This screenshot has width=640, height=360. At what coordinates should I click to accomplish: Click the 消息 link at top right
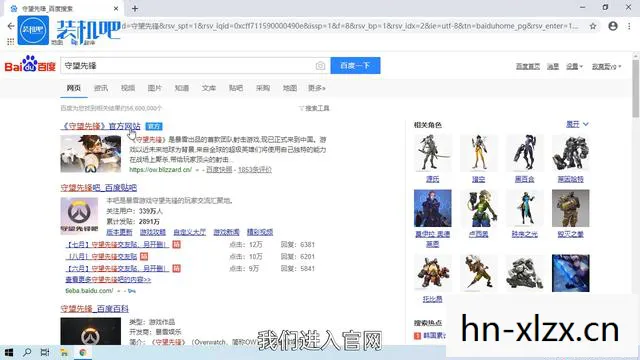click(x=553, y=67)
